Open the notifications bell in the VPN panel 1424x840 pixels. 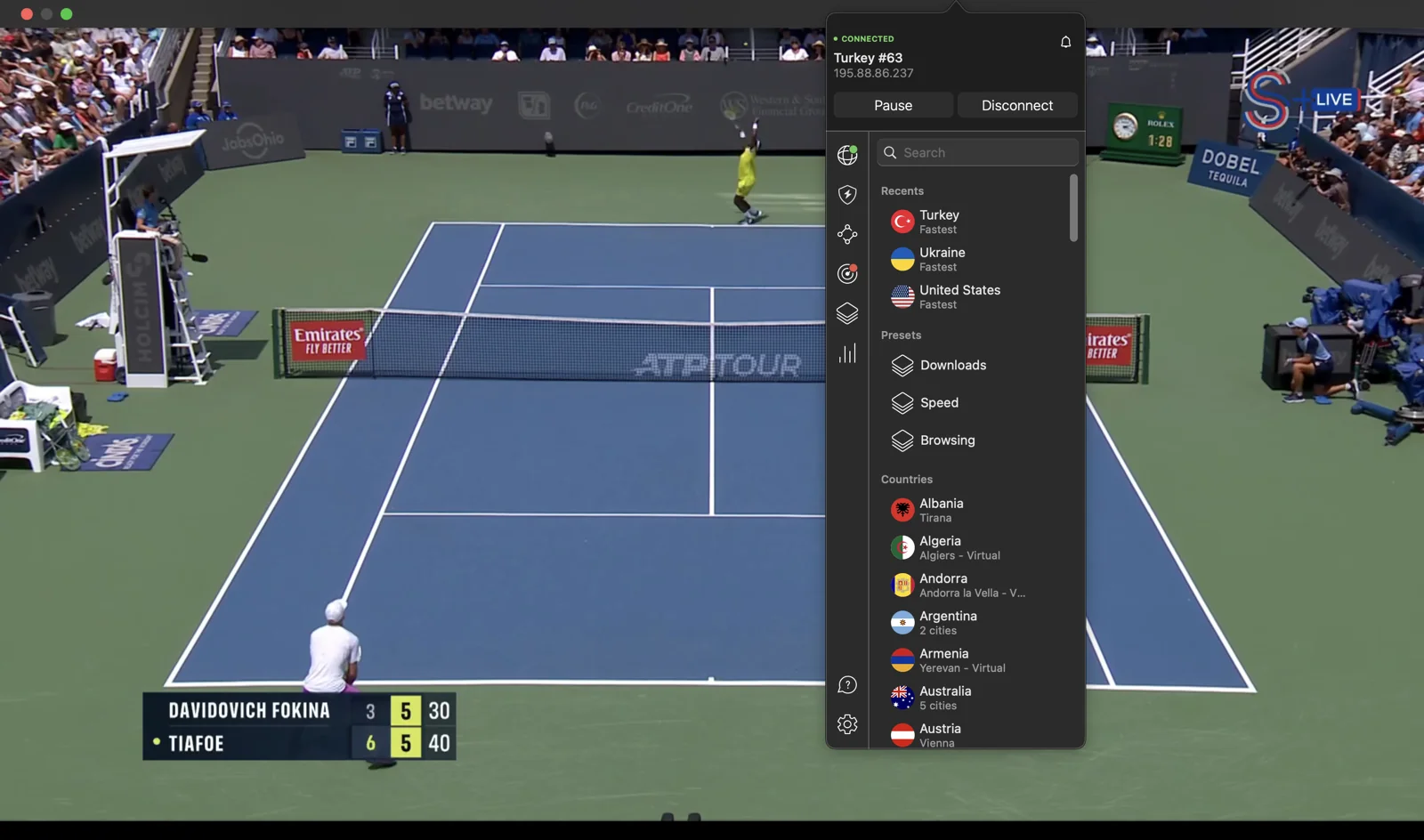(x=1065, y=42)
